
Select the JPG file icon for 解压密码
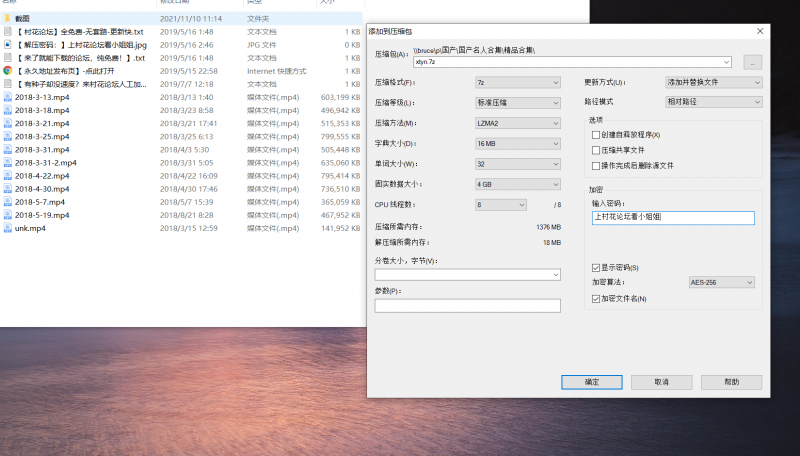coord(7,45)
